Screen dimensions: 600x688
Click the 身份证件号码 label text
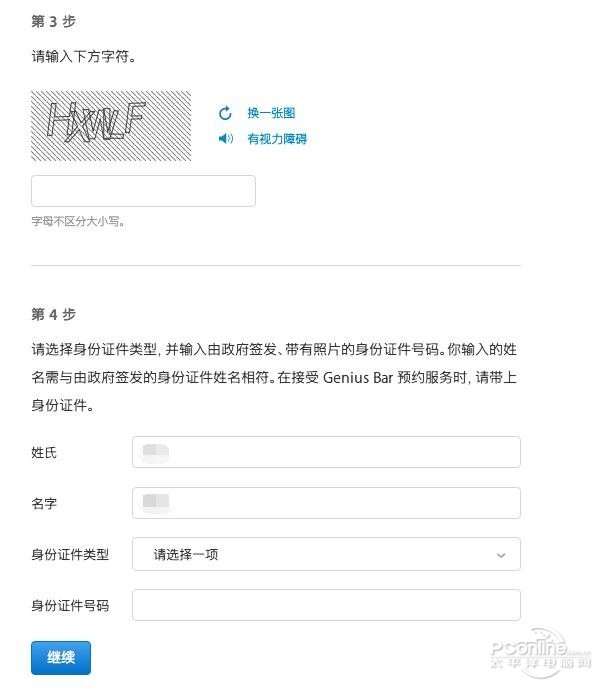click(x=70, y=606)
